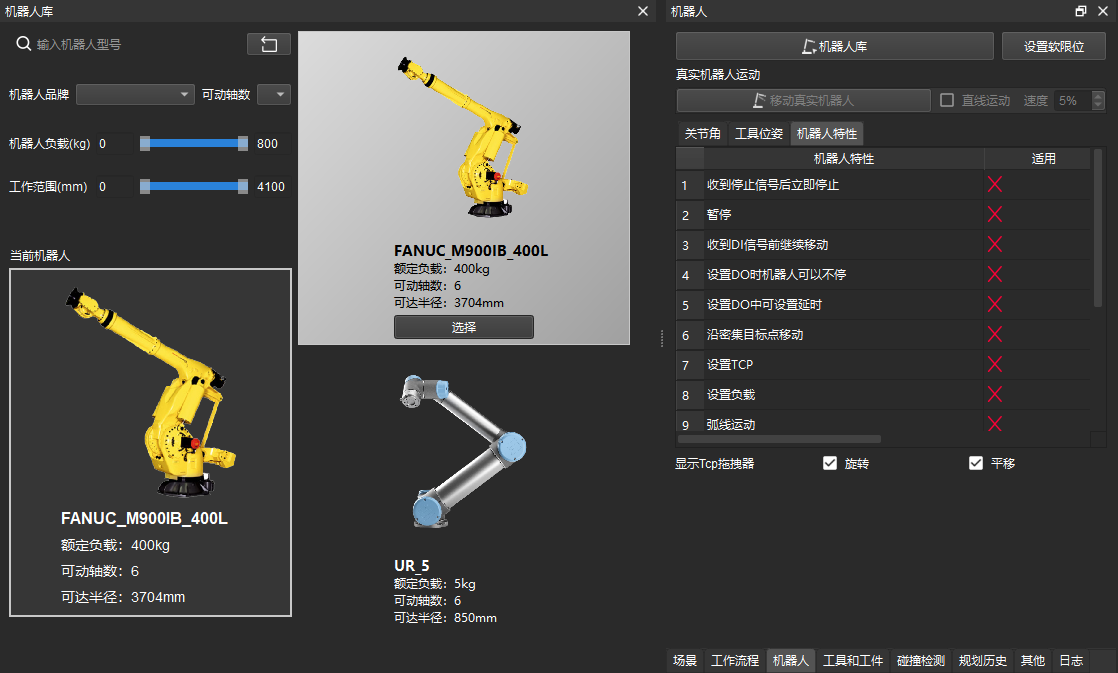Click red X for 收到停止信号后立即停止
The height and width of the screenshot is (673, 1118).
click(x=995, y=185)
